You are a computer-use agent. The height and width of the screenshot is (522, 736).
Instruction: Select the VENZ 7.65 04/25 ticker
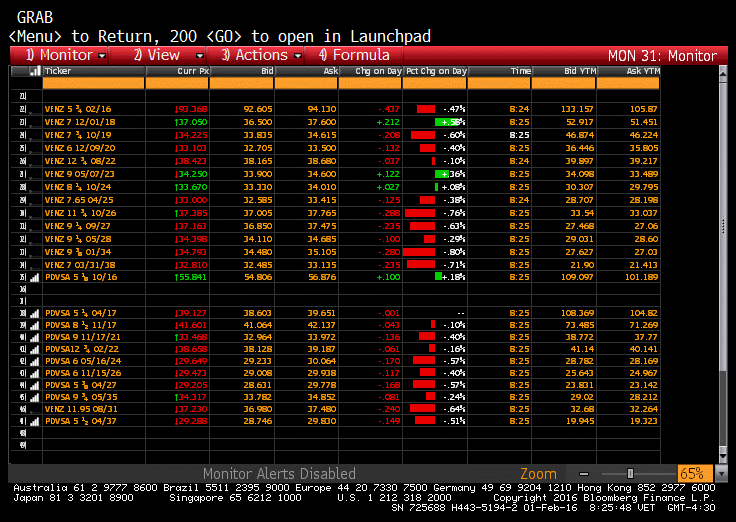tap(79, 200)
